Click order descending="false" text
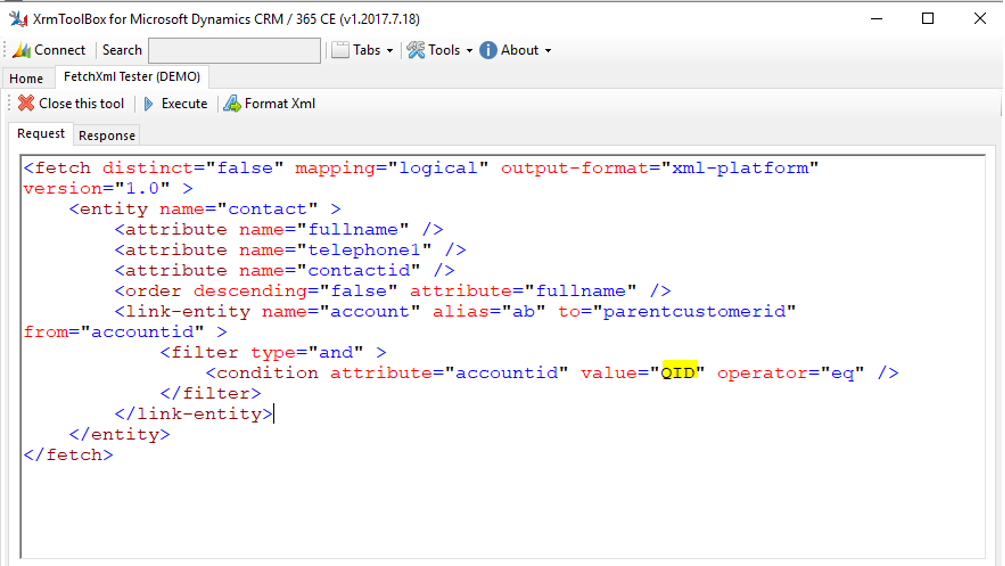 pyautogui.click(x=262, y=290)
